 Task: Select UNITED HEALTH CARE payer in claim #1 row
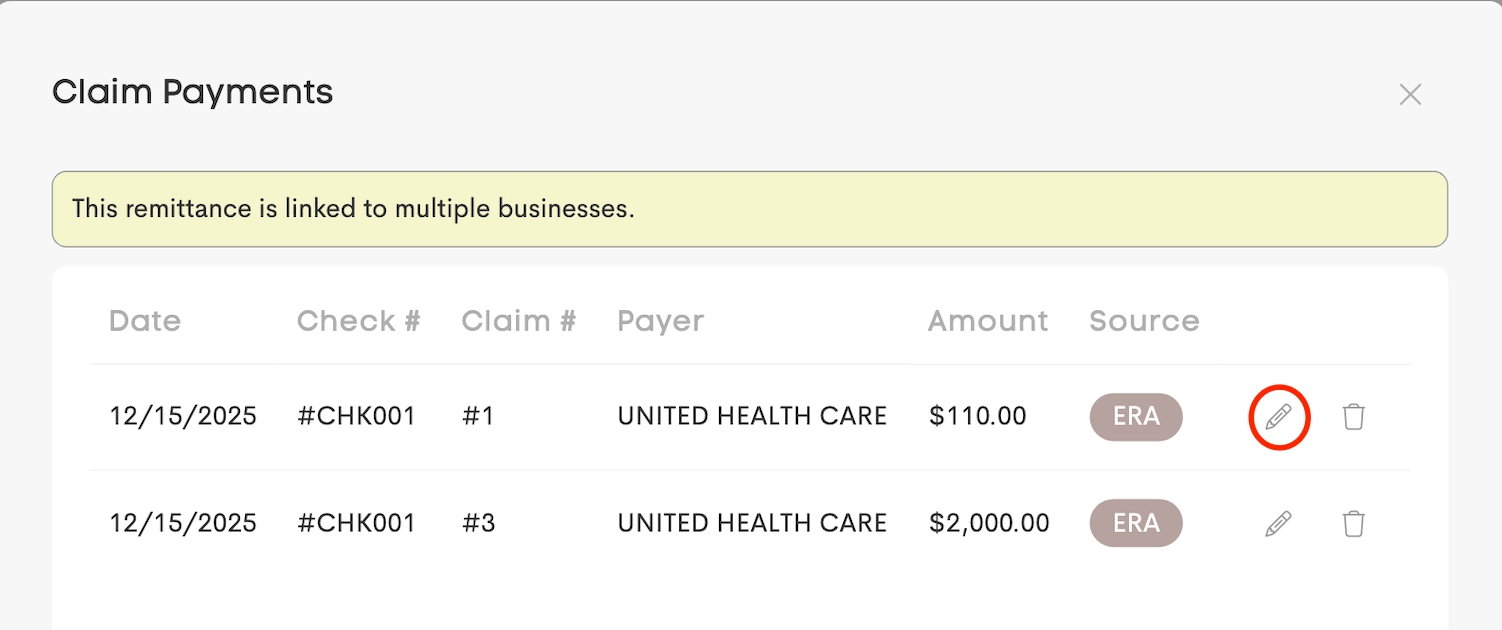coord(752,416)
